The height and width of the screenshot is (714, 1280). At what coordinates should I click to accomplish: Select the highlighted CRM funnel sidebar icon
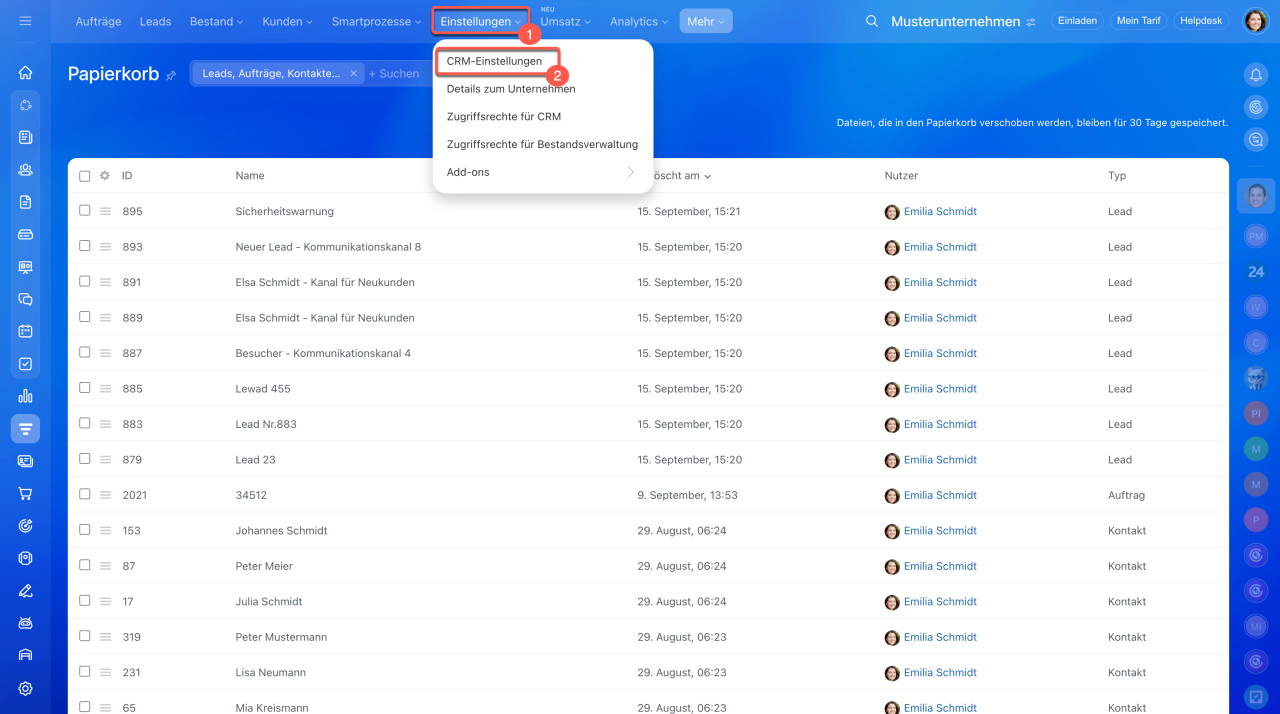pyautogui.click(x=26, y=429)
